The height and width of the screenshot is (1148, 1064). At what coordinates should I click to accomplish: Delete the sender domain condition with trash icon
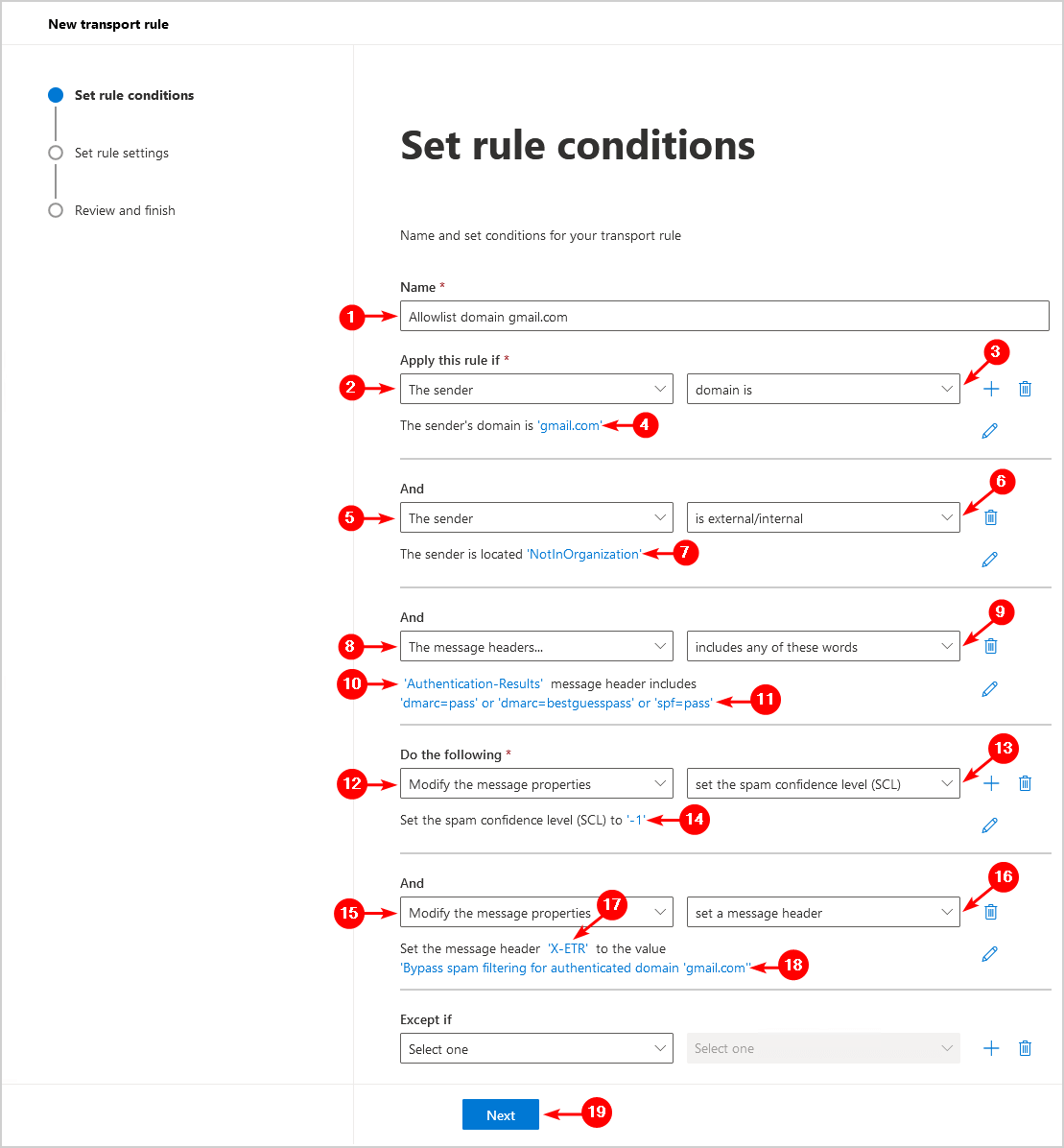(1025, 389)
